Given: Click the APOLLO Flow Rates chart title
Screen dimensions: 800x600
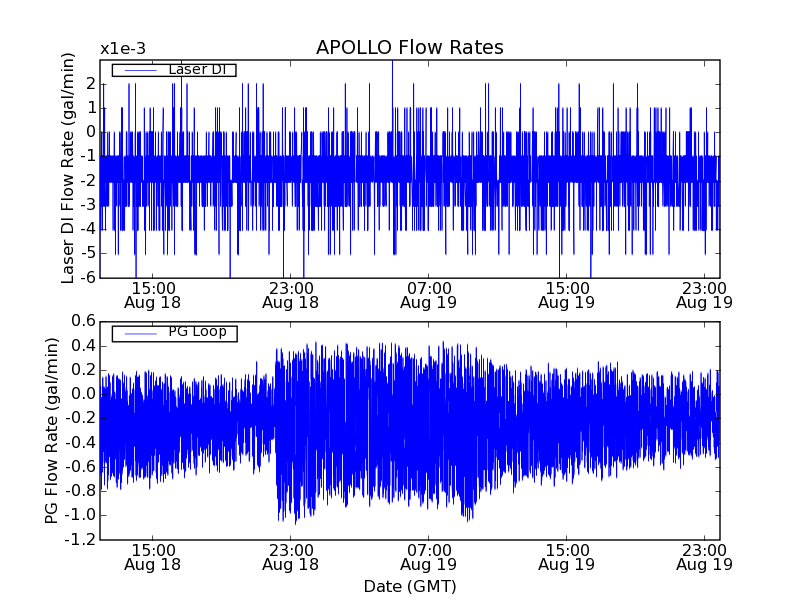Looking at the screenshot, I should click(409, 48).
